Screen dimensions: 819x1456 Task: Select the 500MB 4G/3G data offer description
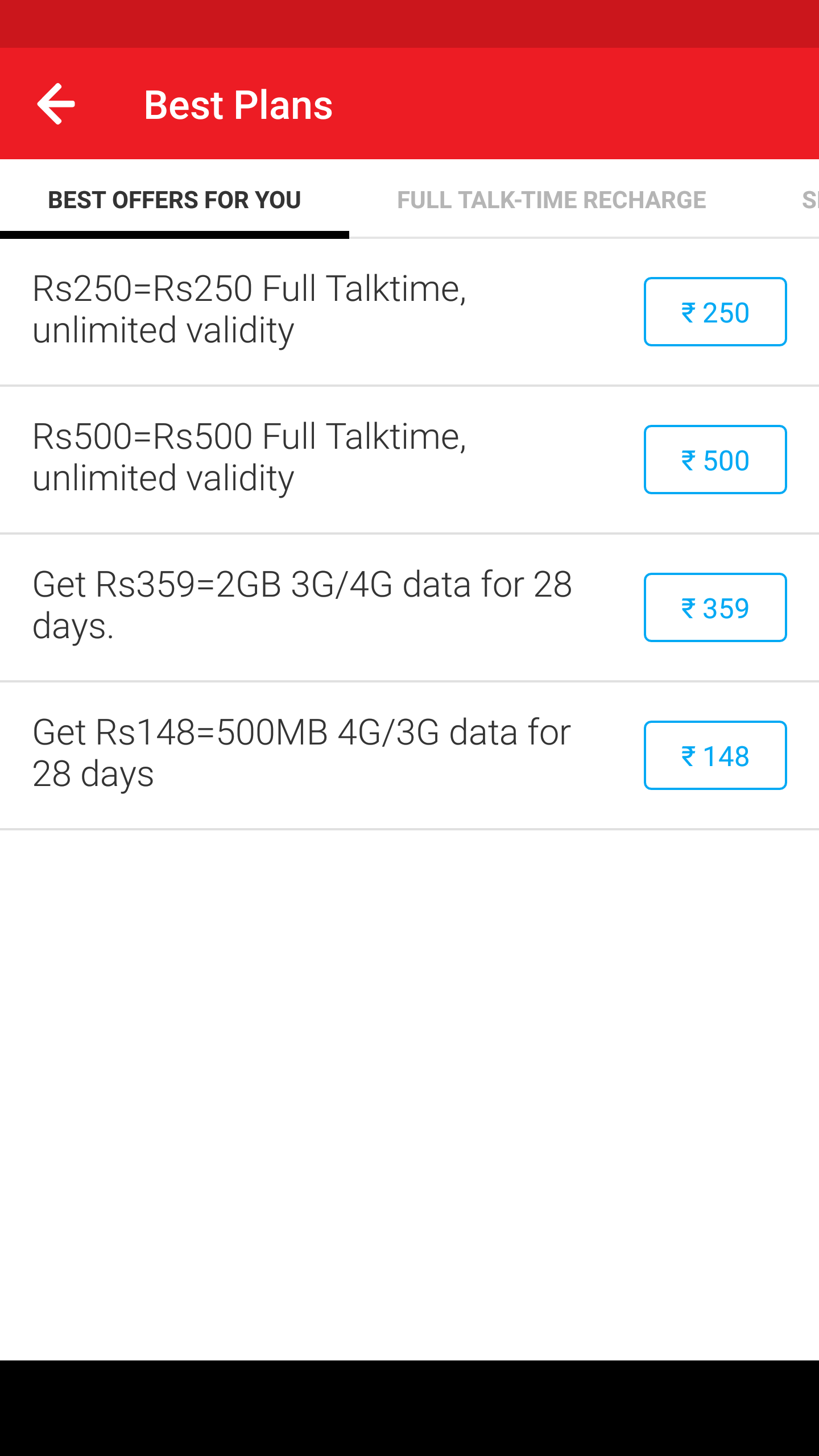point(301,752)
